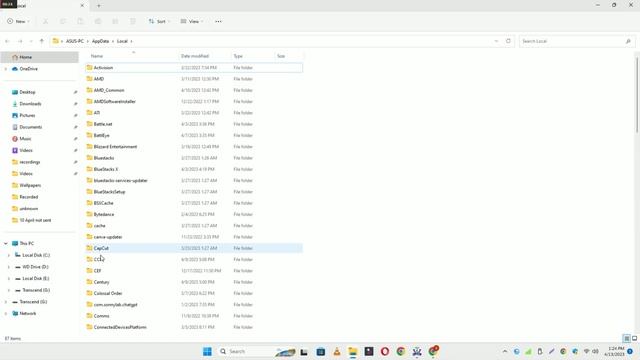Viewport: 640px width, 360px height.
Task: Collapse the This PC node
Action: [x=6, y=243]
